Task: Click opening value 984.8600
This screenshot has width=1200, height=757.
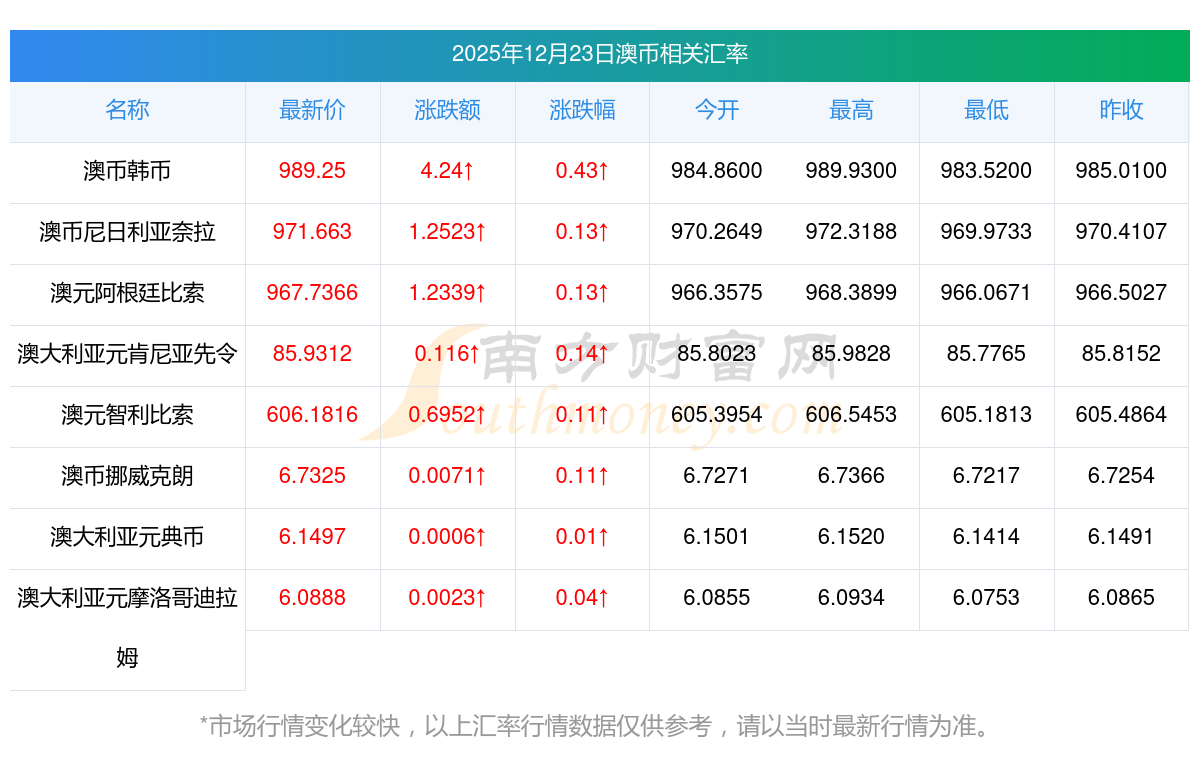Action: tap(717, 171)
